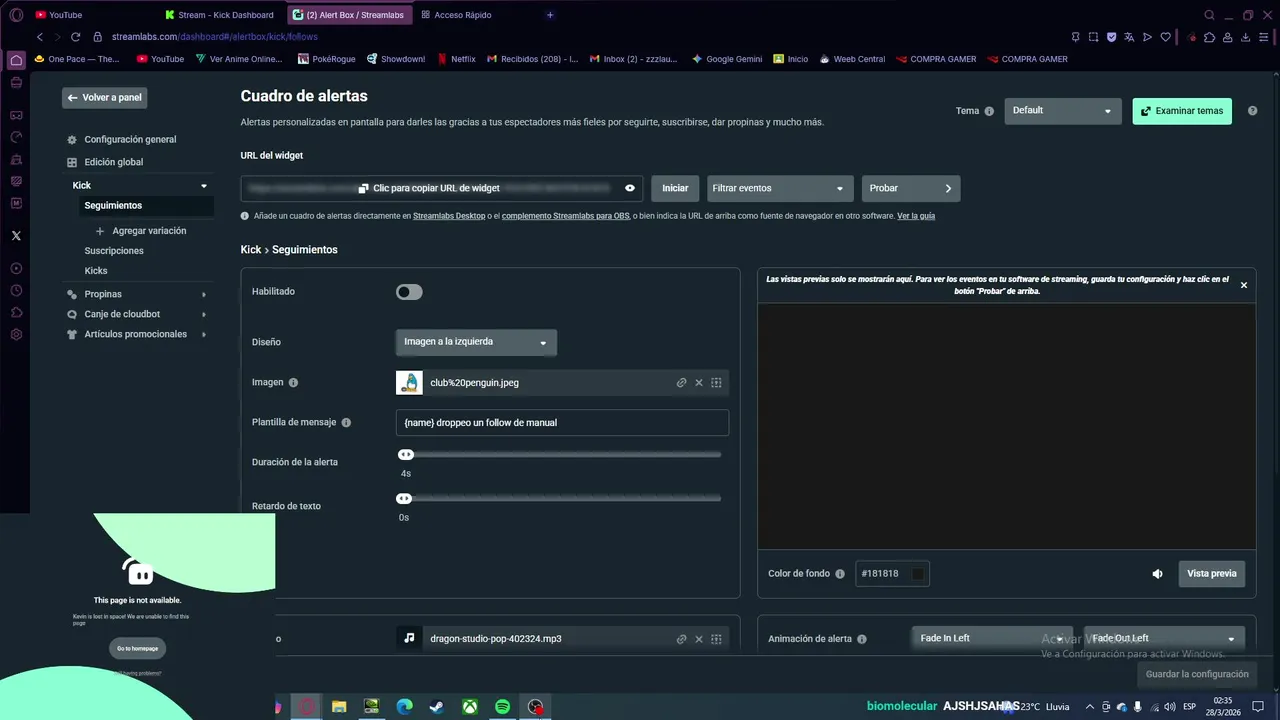Go back with the browser arrow
The height and width of the screenshot is (720, 1280).
40,37
